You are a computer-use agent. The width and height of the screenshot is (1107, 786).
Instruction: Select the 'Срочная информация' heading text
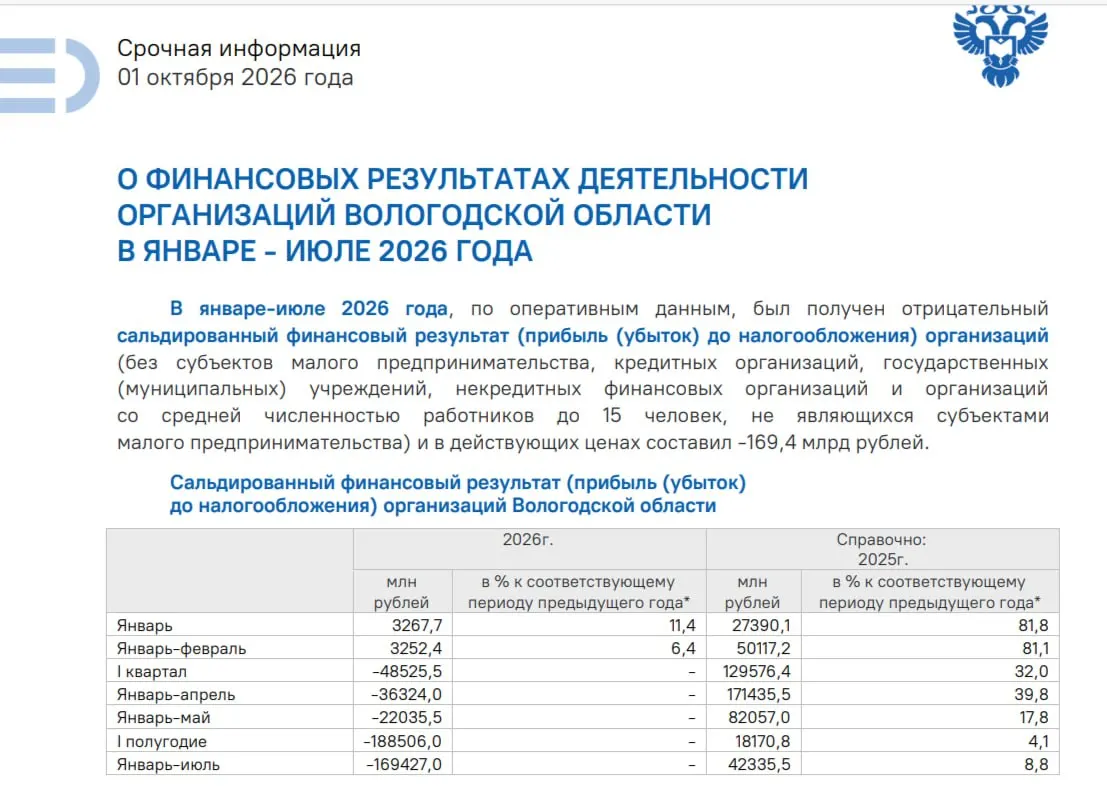(239, 49)
